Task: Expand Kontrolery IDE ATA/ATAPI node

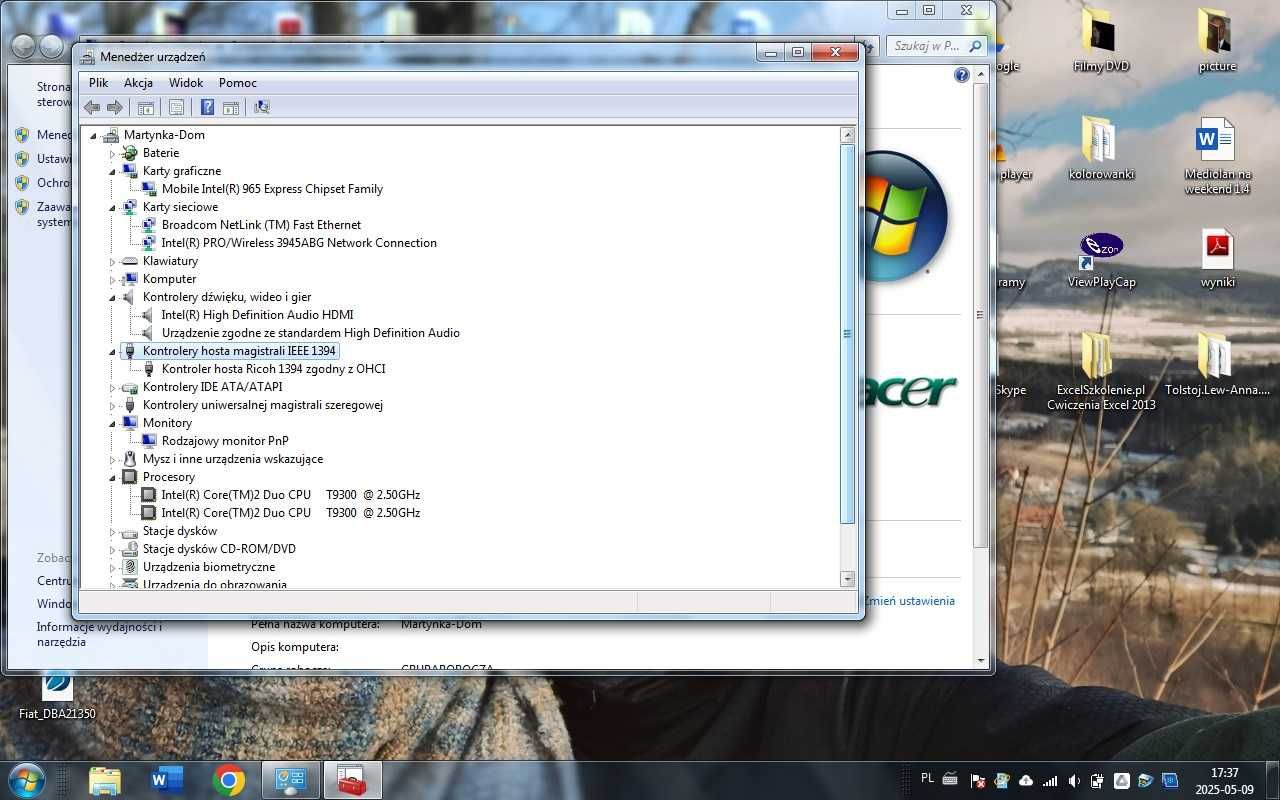Action: [x=113, y=387]
